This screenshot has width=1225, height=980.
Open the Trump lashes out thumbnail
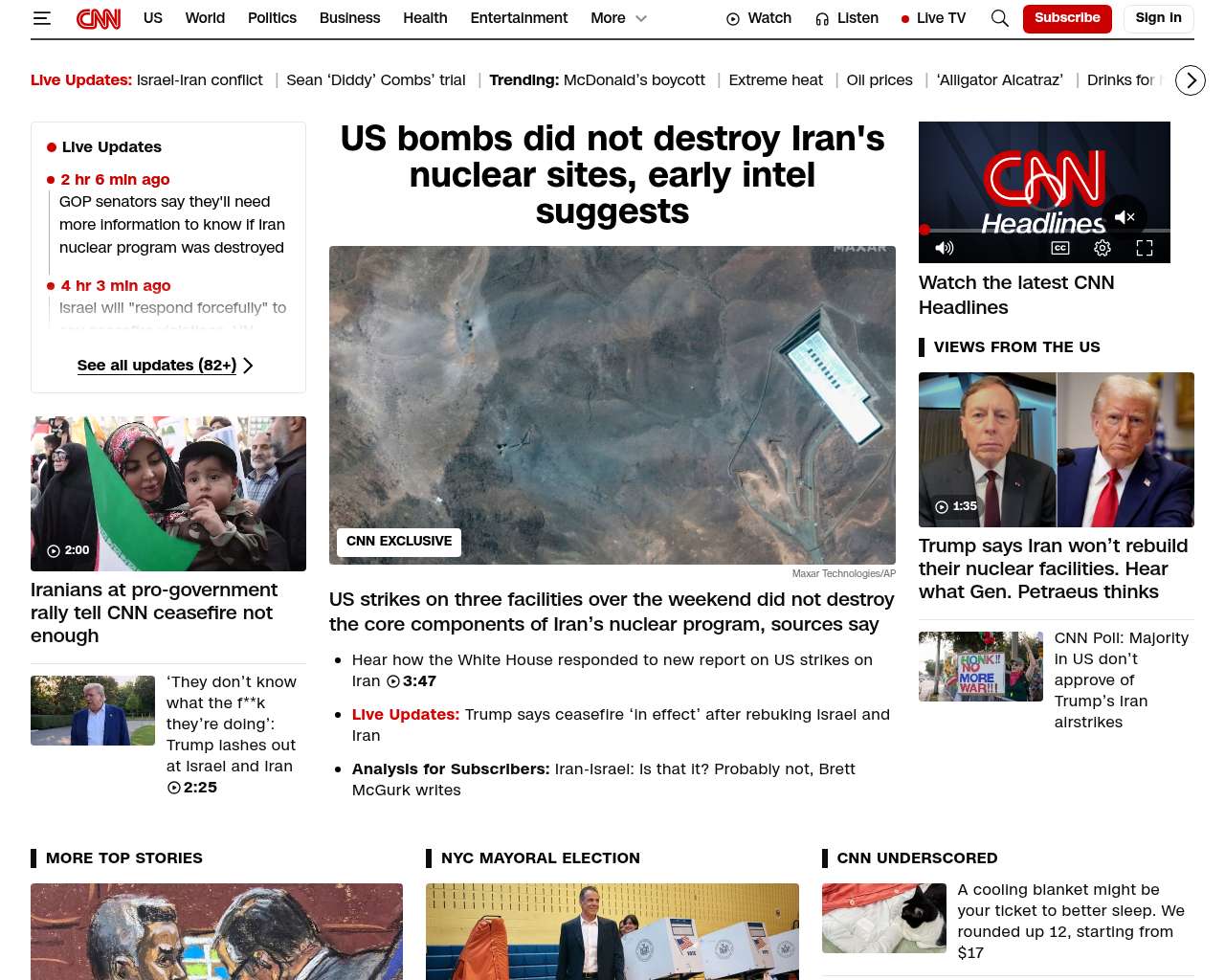pyautogui.click(x=93, y=710)
